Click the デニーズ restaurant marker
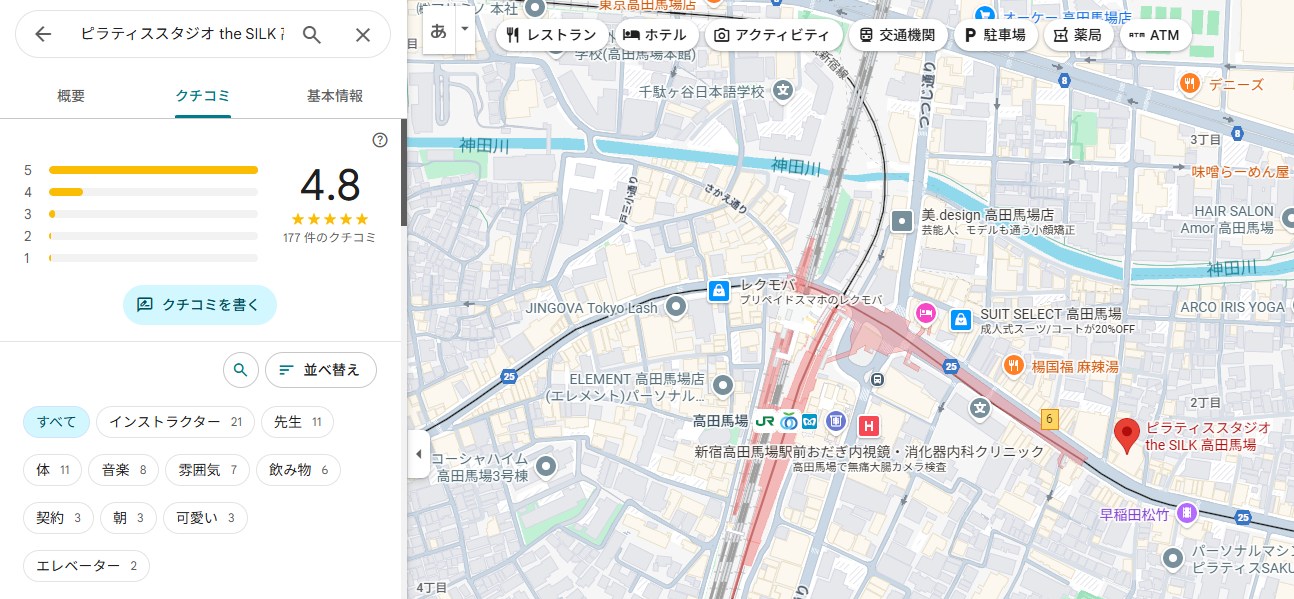1294x599 pixels. [x=1189, y=83]
